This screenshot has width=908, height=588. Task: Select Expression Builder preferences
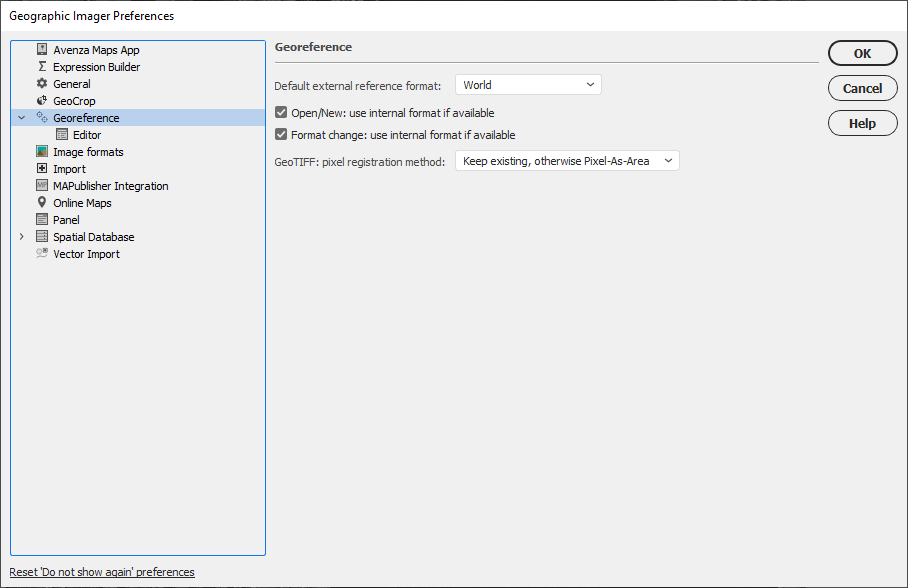(97, 67)
